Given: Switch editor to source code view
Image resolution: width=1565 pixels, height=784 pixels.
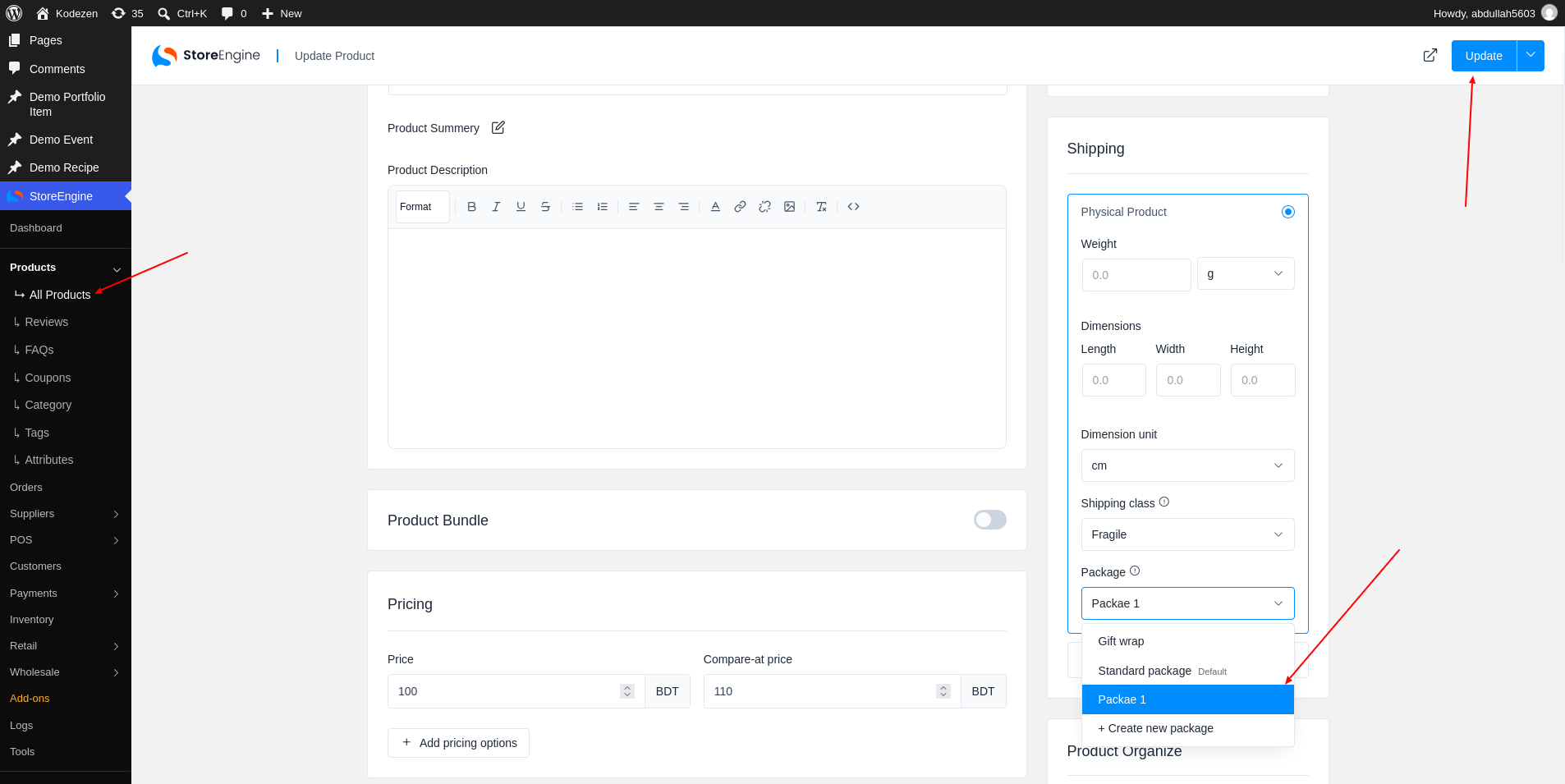Looking at the screenshot, I should [853, 207].
